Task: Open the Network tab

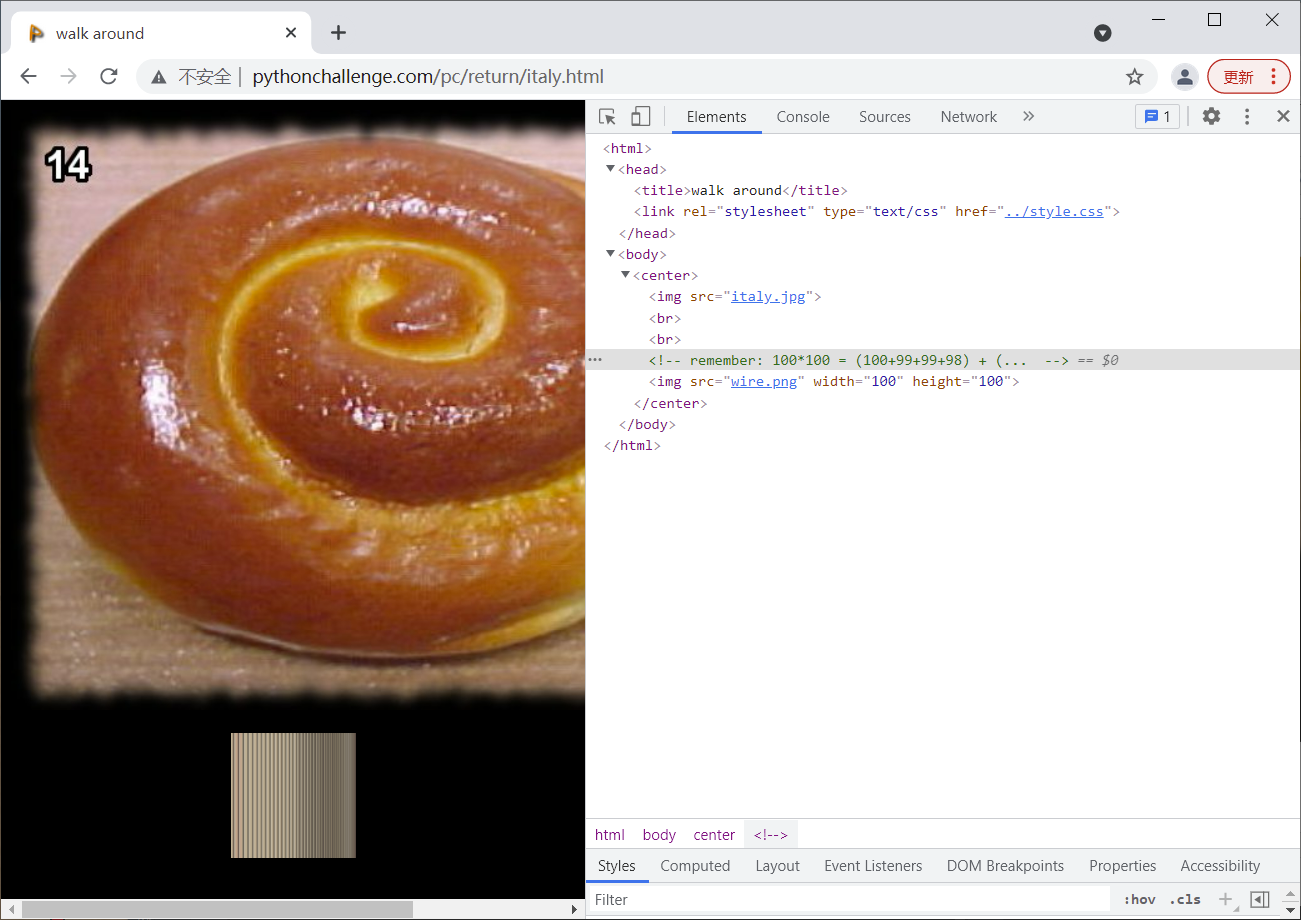Action: 969,117
